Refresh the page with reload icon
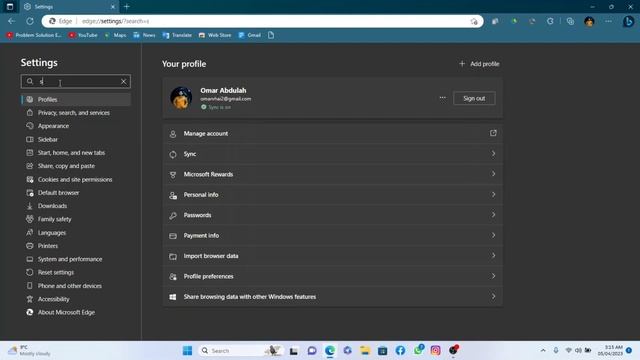The width and height of the screenshot is (640, 360). [30, 21]
